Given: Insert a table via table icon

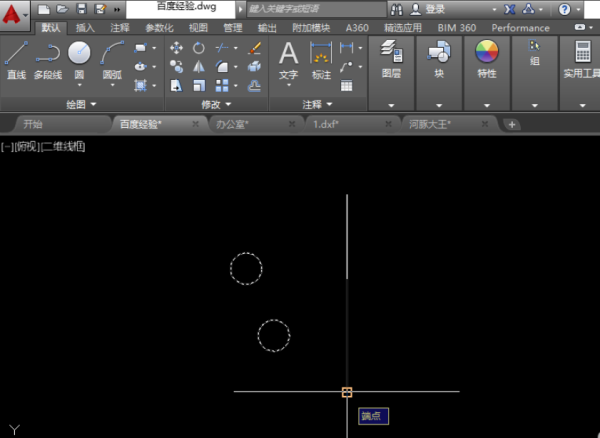Looking at the screenshot, I should pyautogui.click(x=346, y=86).
